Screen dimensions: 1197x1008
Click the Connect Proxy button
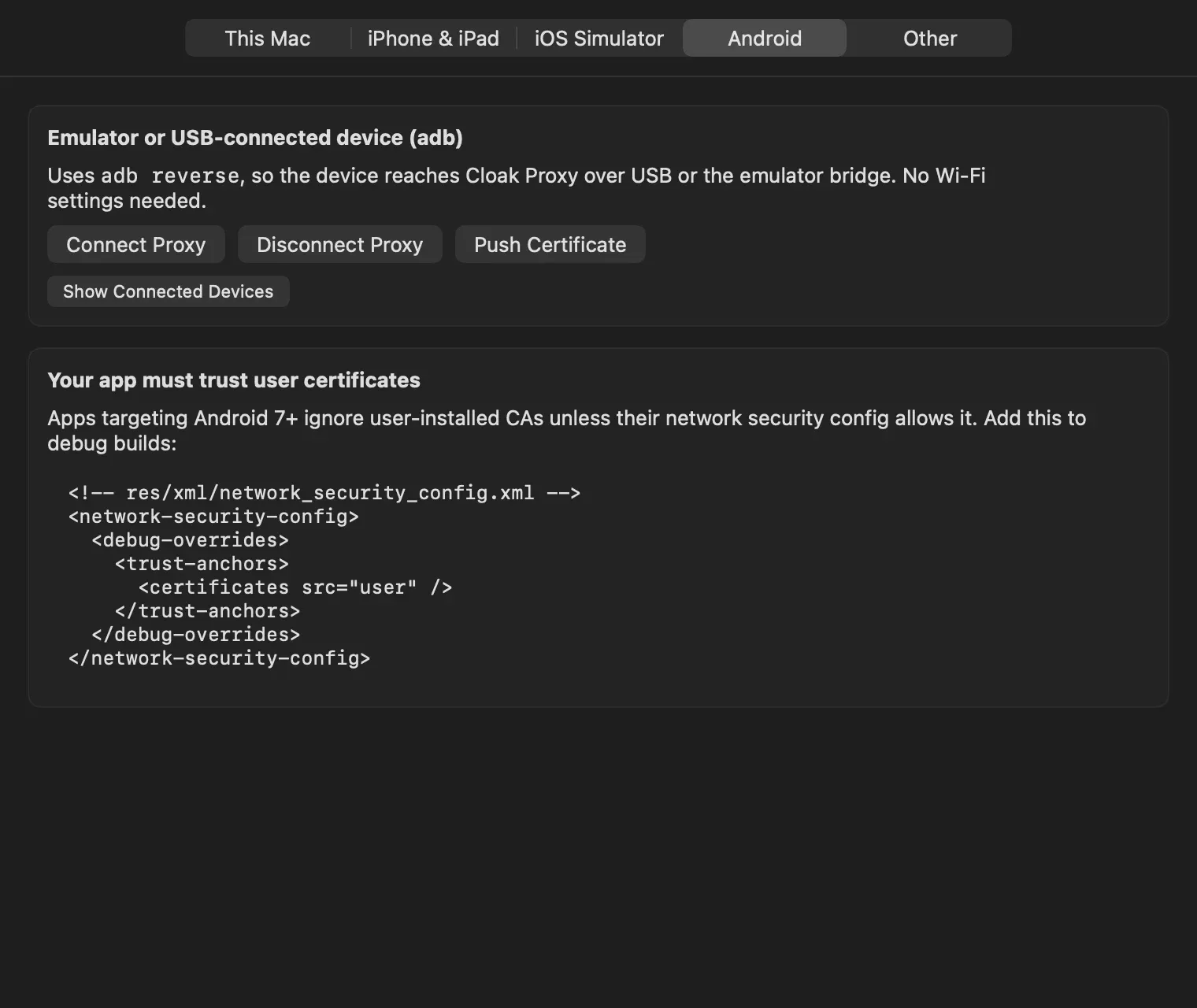pyautogui.click(x=136, y=244)
